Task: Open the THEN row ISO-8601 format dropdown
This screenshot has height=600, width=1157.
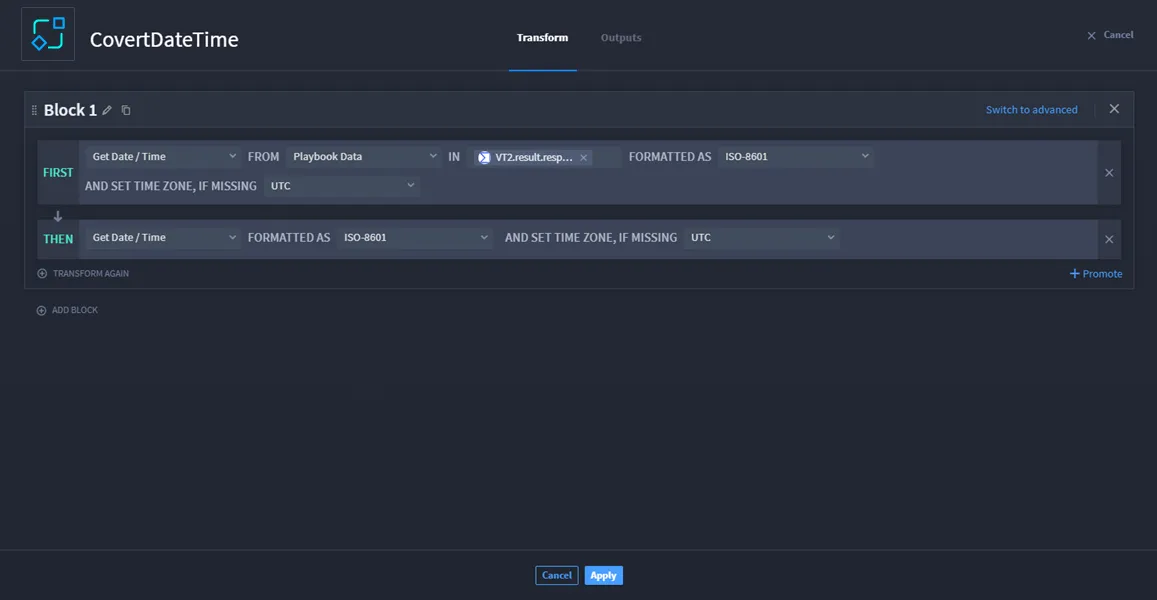Action: point(415,238)
